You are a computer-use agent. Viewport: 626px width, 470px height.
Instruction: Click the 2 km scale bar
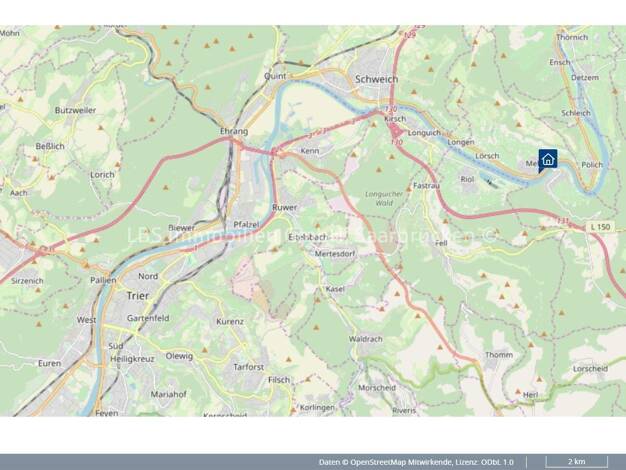coord(575,462)
